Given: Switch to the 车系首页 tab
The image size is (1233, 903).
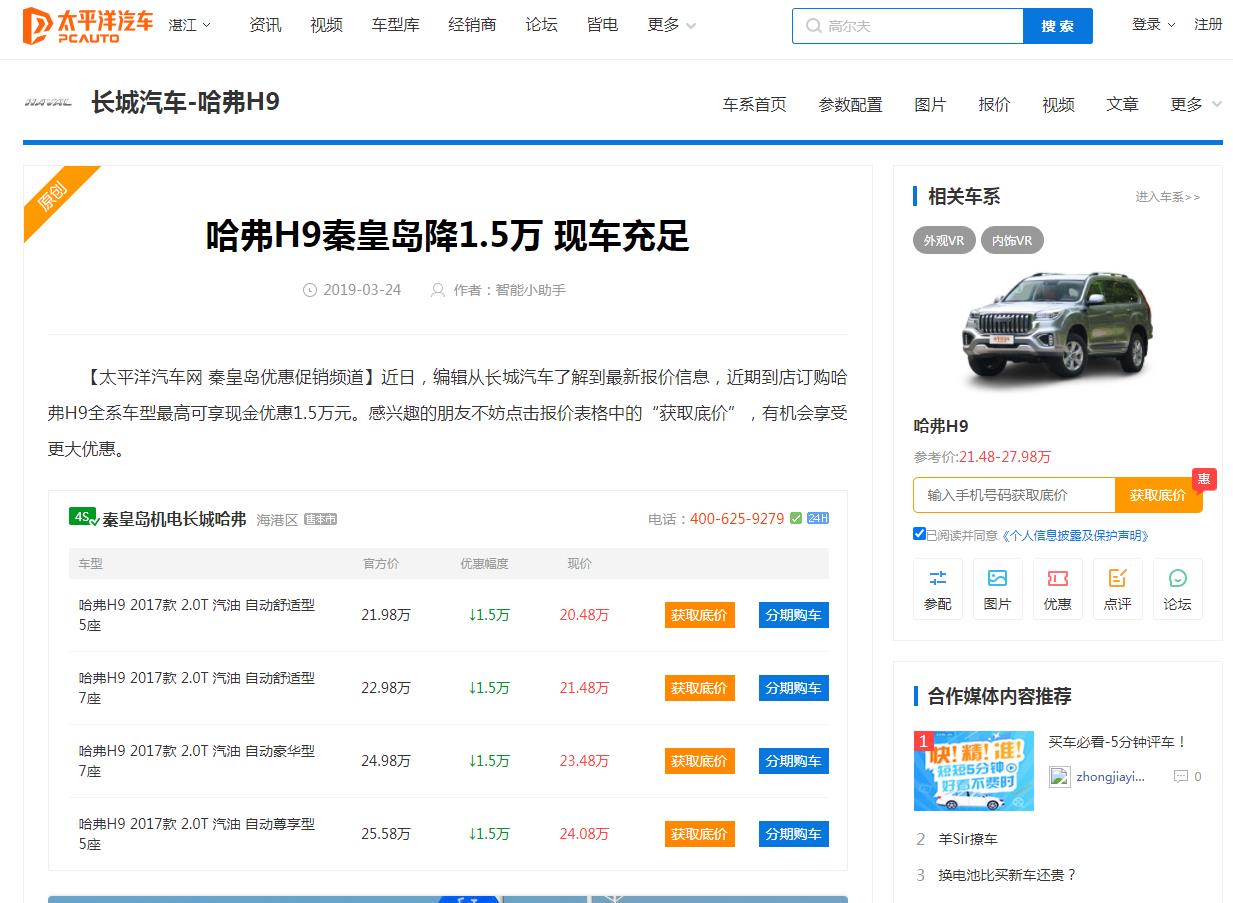Looking at the screenshot, I should [x=755, y=104].
